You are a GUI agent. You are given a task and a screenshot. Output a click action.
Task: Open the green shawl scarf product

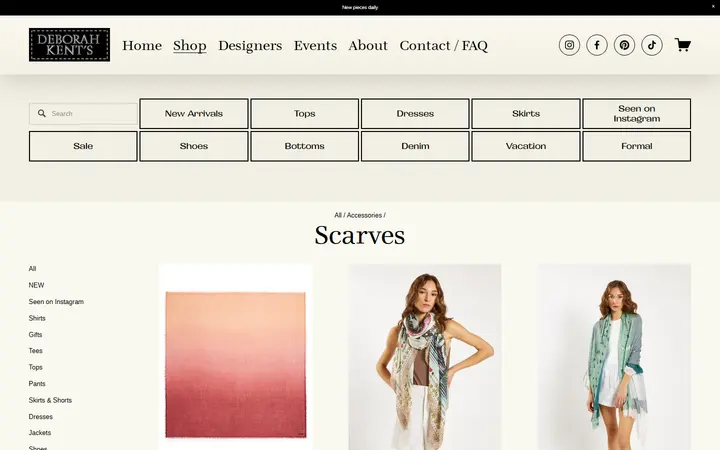pyautogui.click(x=614, y=357)
